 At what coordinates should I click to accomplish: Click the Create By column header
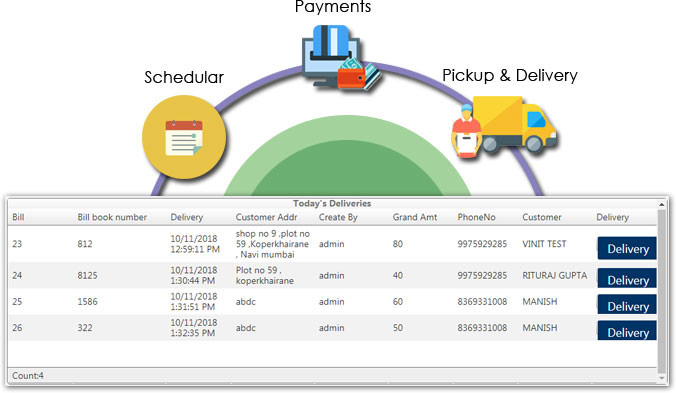338,217
